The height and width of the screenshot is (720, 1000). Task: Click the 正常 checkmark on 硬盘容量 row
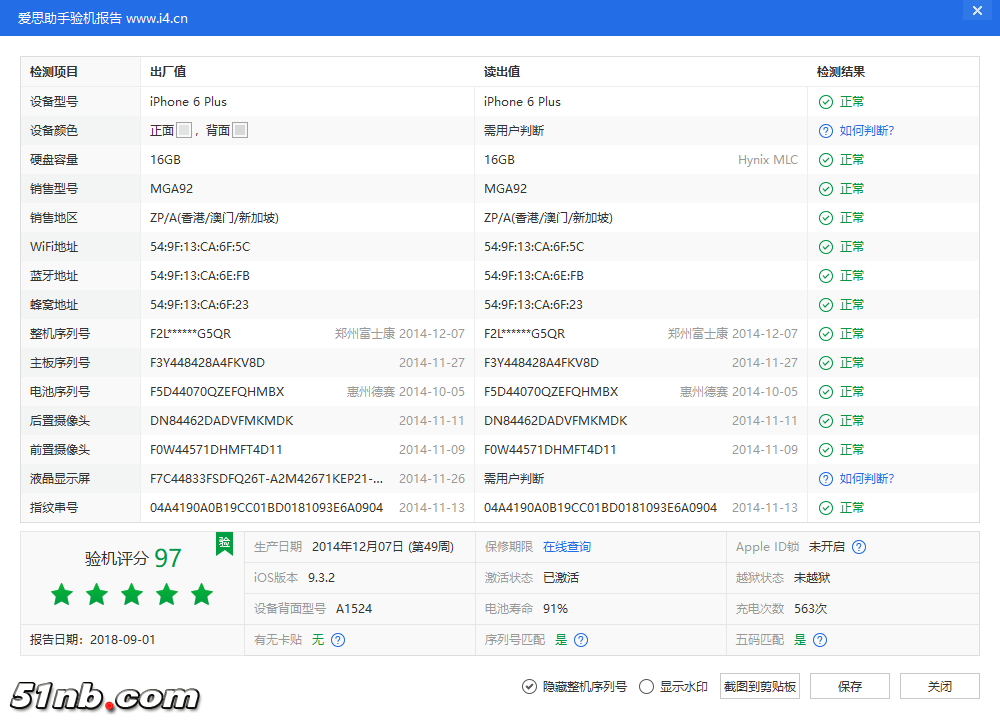825,159
